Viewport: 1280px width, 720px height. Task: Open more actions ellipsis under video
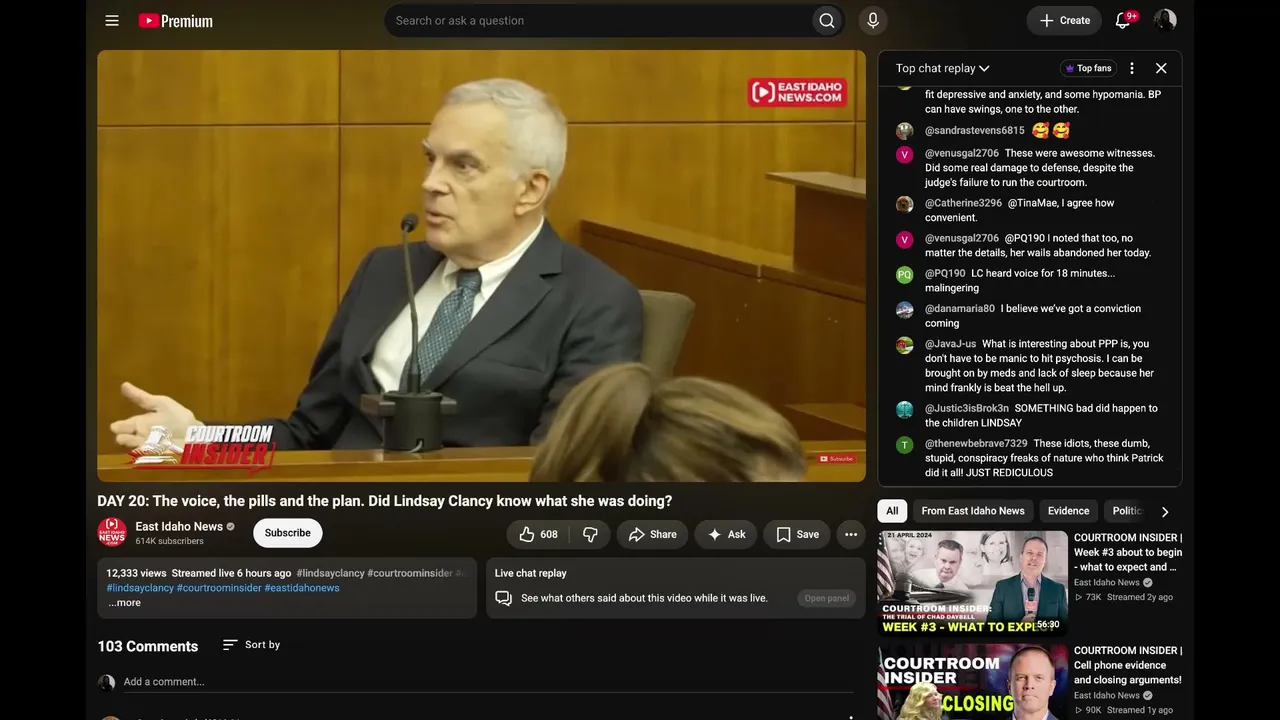tap(851, 534)
